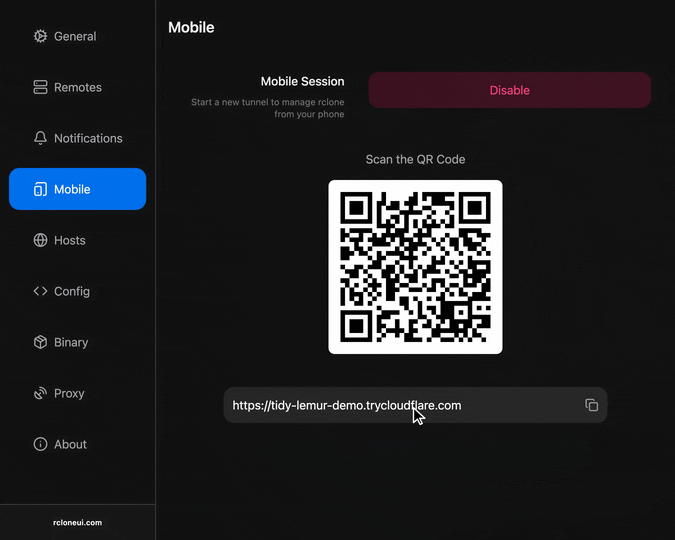Click the Proxy satellite icon
Viewport: 675px width, 540px height.
pos(40,393)
